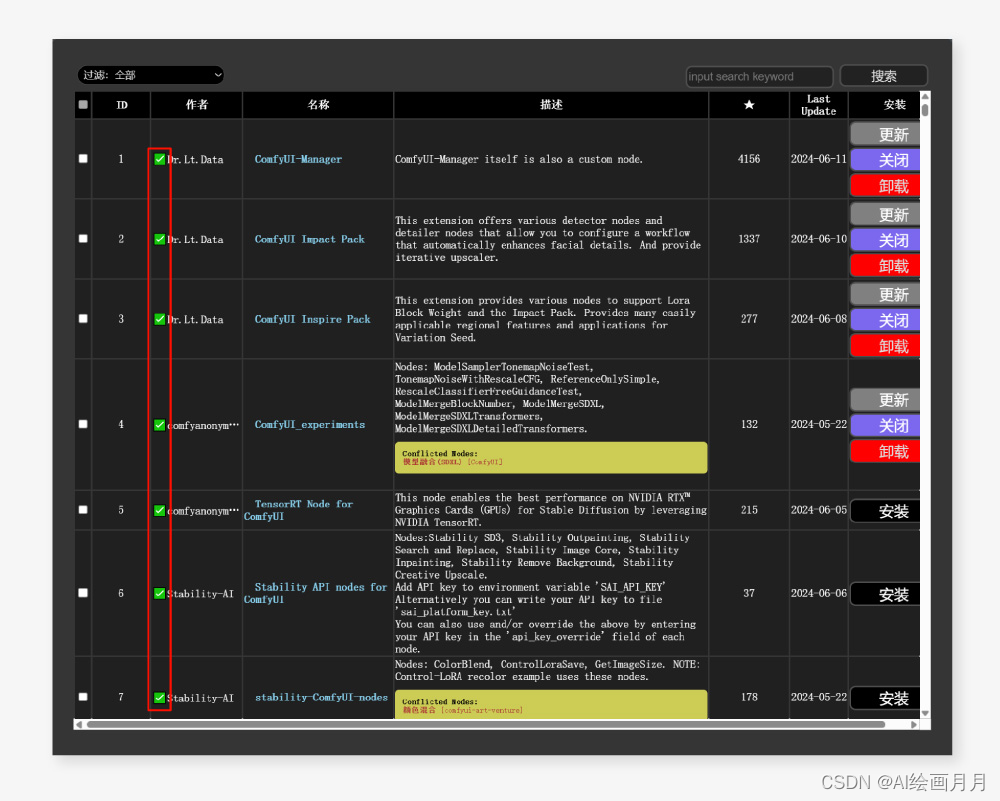Click Conflicted Nodes box in stability-ComfyUI-nodes row
1000x801 pixels.
(551, 704)
